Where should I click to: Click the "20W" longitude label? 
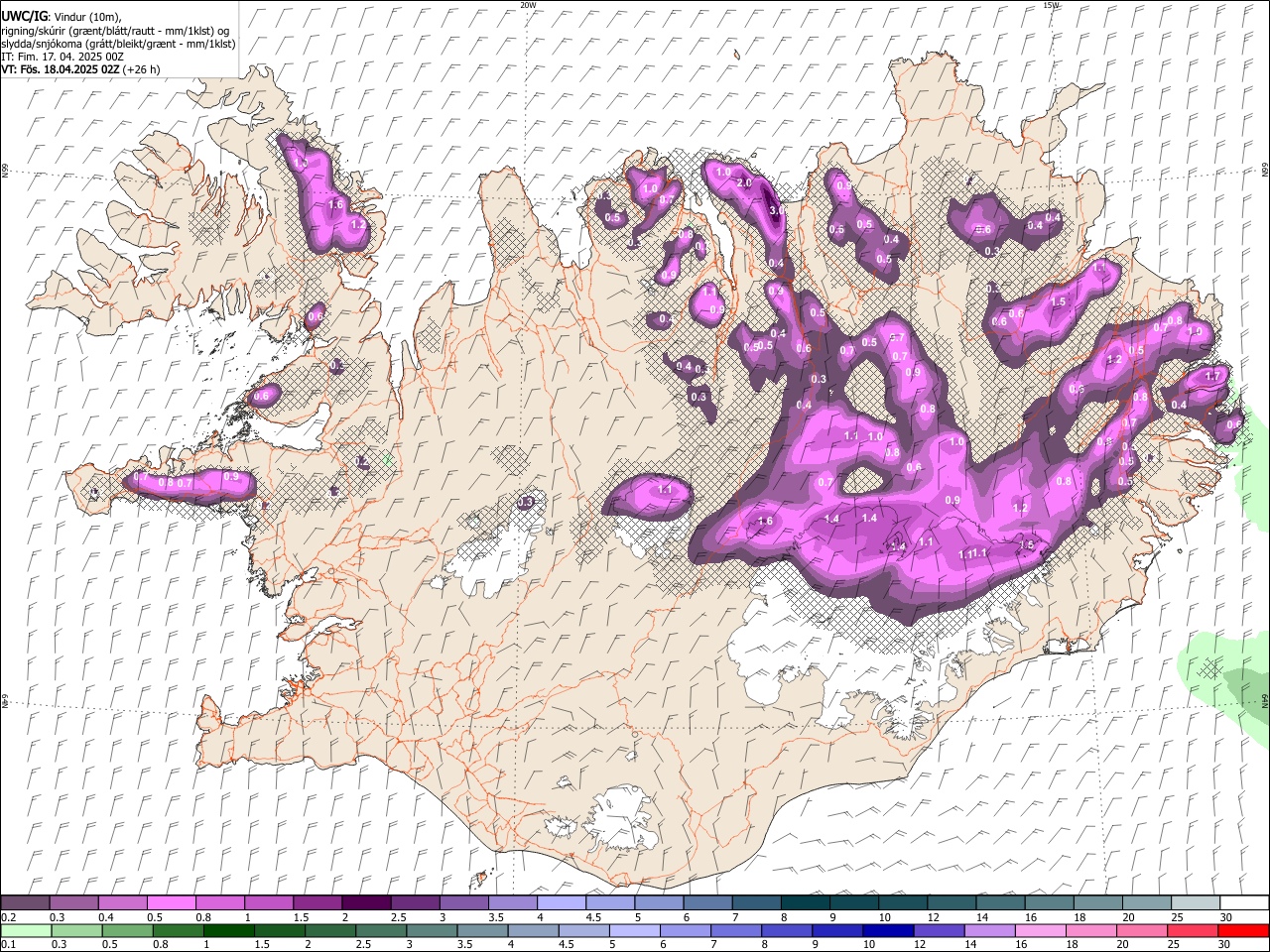pyautogui.click(x=528, y=5)
